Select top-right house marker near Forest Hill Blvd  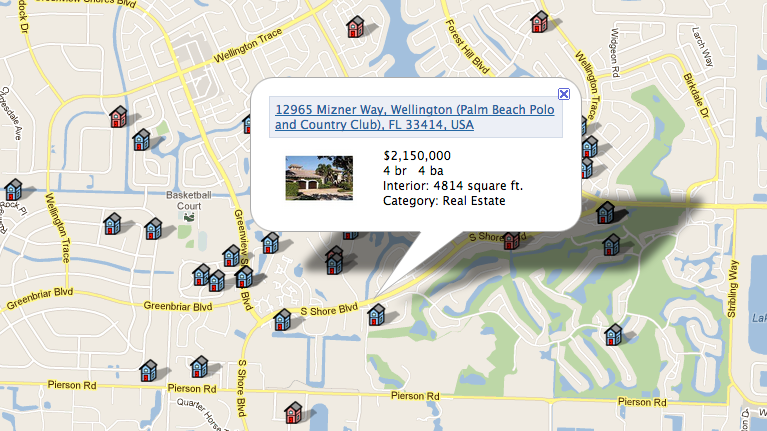click(540, 21)
